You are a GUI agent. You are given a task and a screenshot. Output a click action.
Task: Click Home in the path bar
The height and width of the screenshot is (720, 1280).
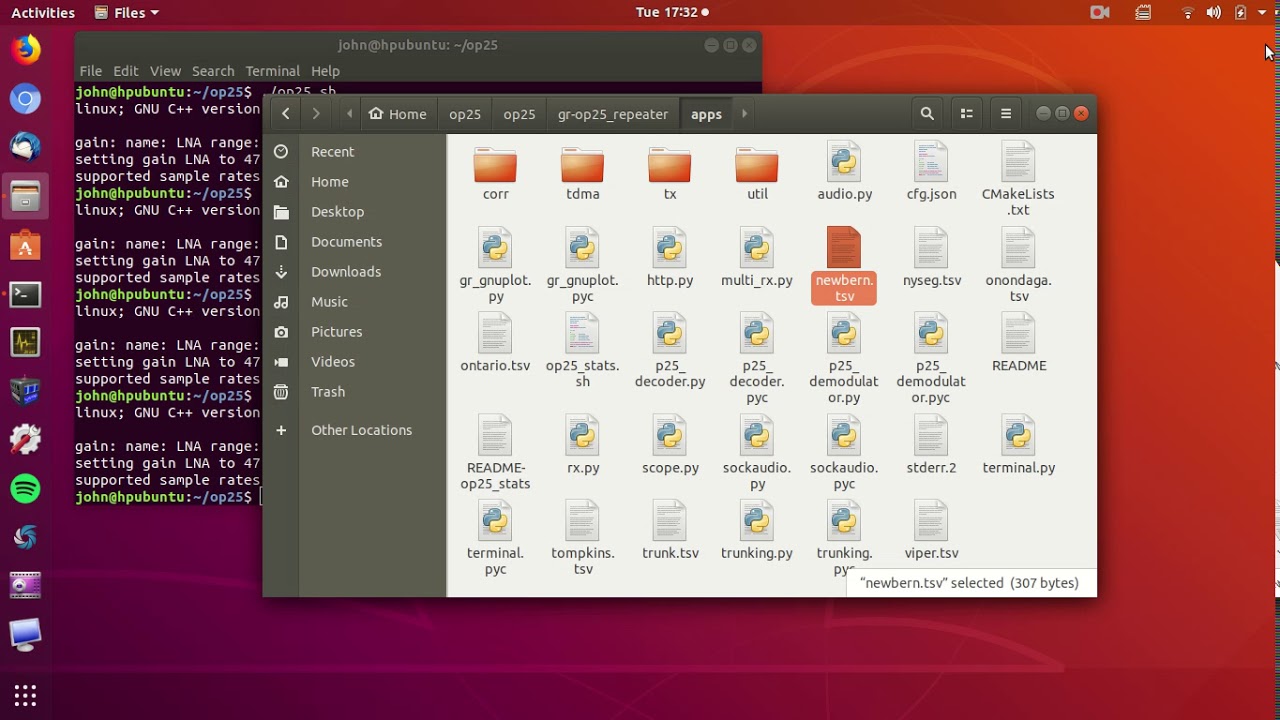pos(398,114)
